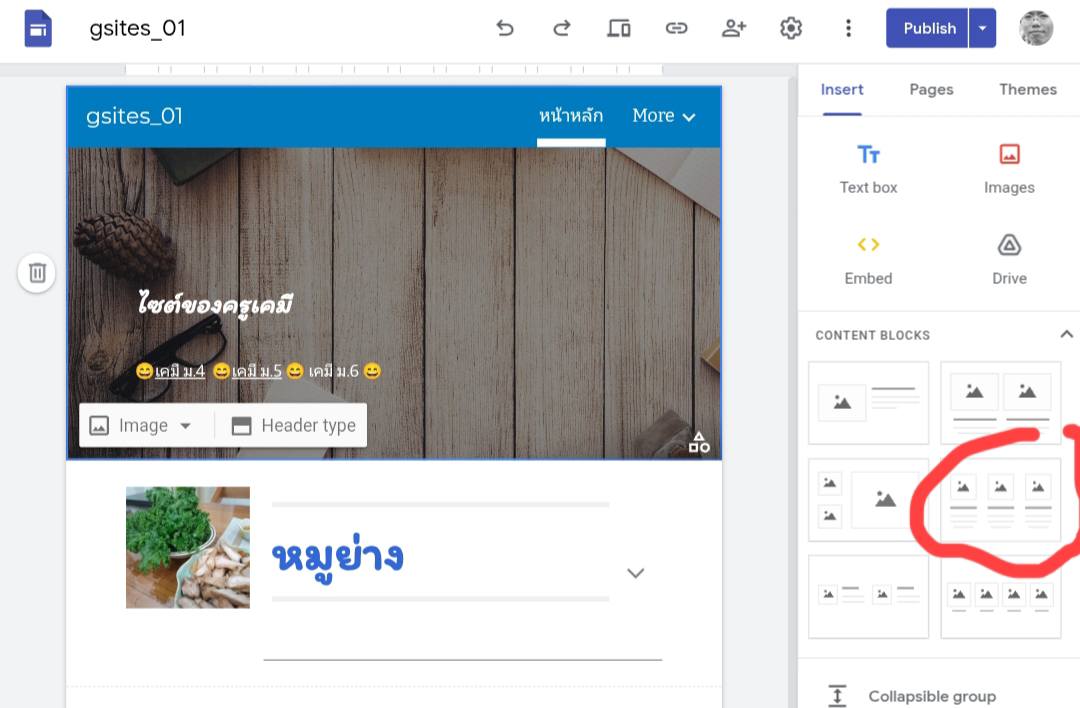Select the three-column image content block
The image size is (1080, 708).
click(1000, 500)
